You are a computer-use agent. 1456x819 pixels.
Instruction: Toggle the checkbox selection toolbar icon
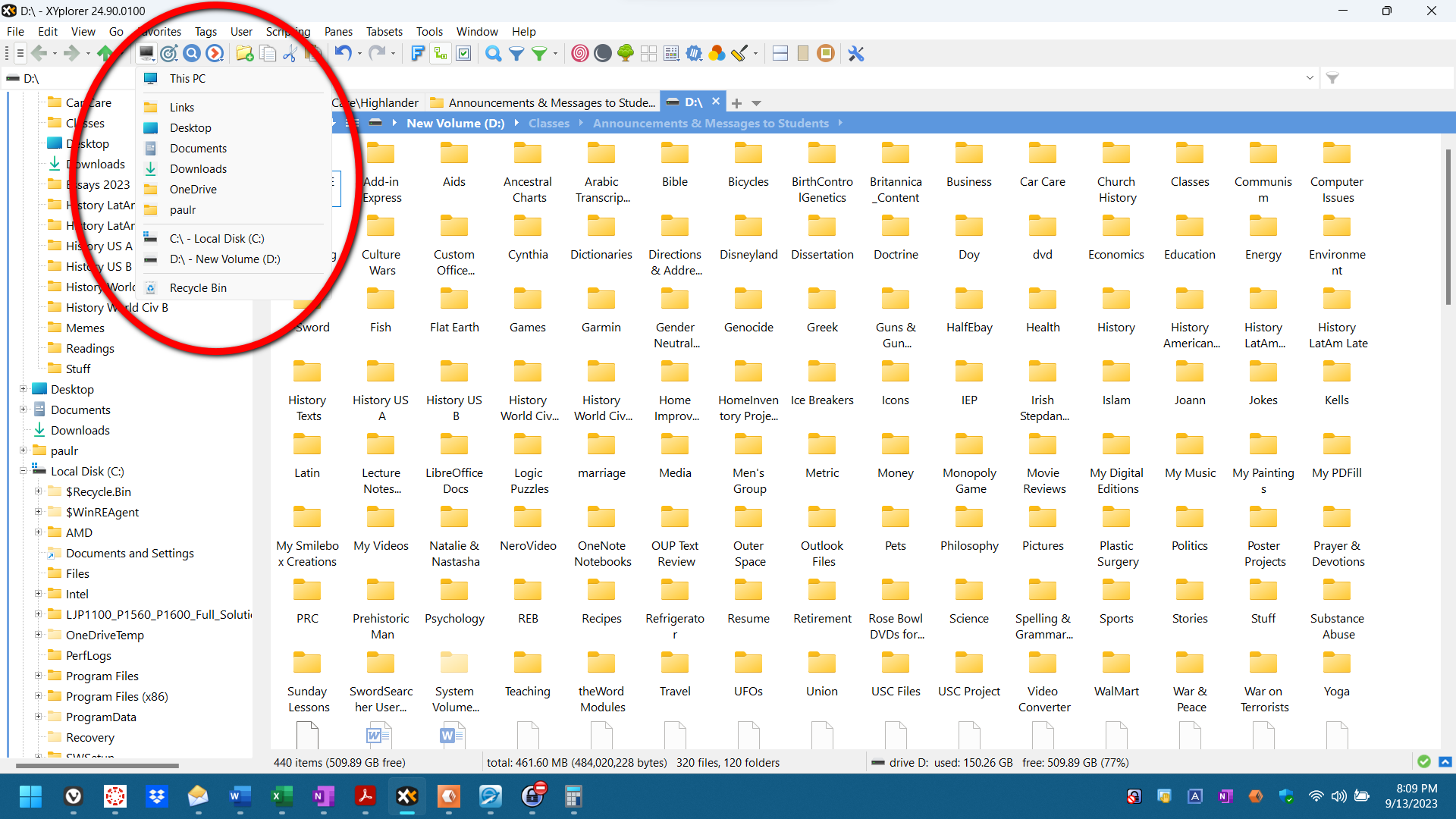tap(463, 53)
